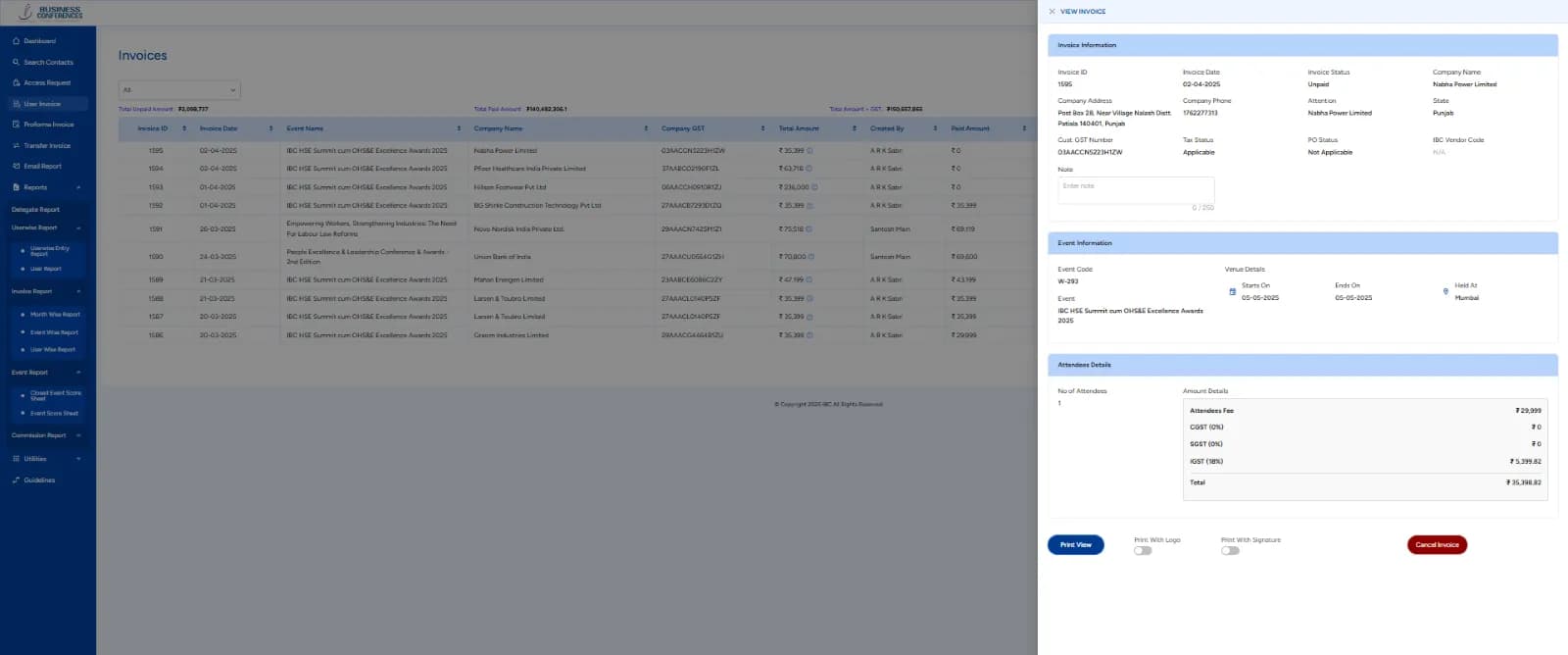The height and width of the screenshot is (655, 1568).
Task: Sort by Paid Amount using its sort arrows
Action: pos(1024,128)
